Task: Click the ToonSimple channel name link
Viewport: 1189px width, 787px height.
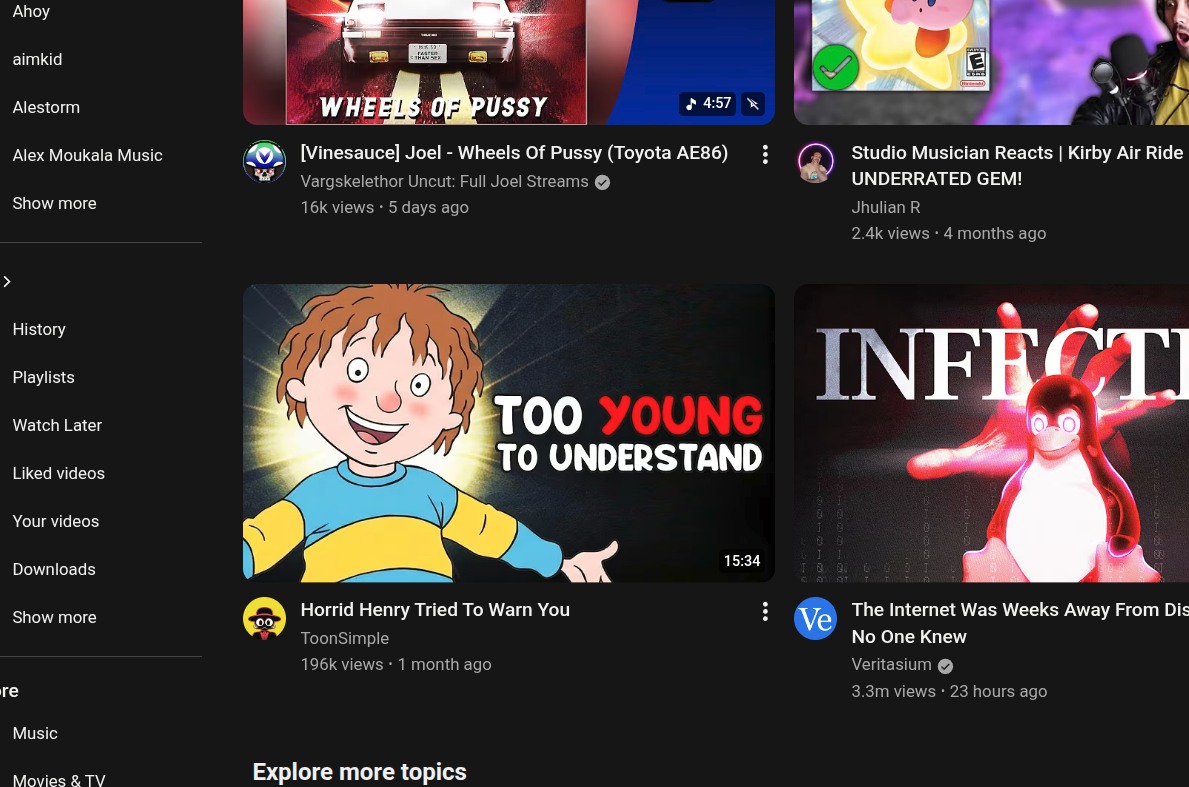Action: point(345,638)
